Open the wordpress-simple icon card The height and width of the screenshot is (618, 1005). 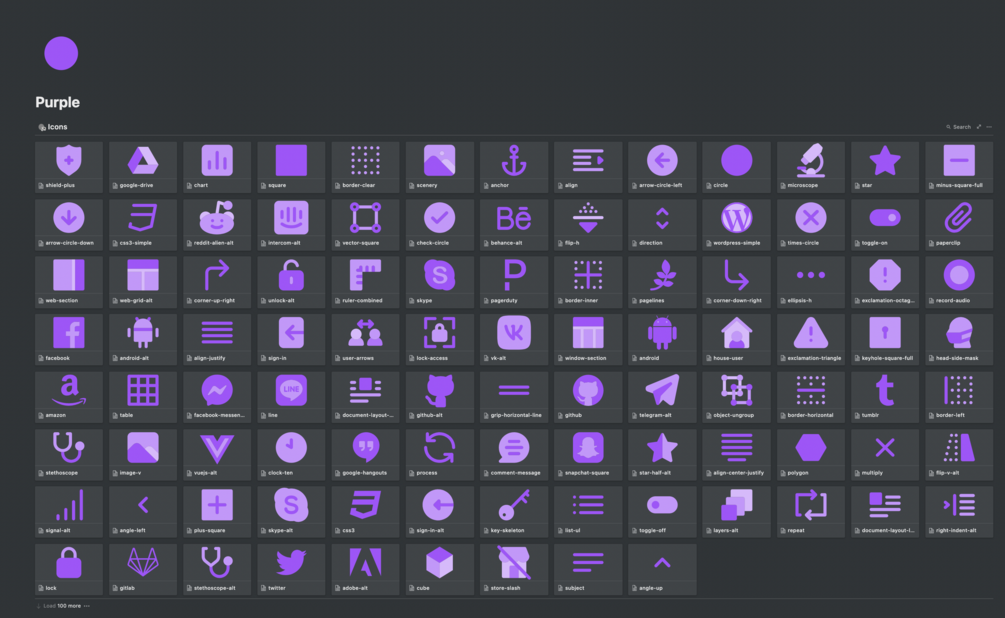tap(736, 224)
